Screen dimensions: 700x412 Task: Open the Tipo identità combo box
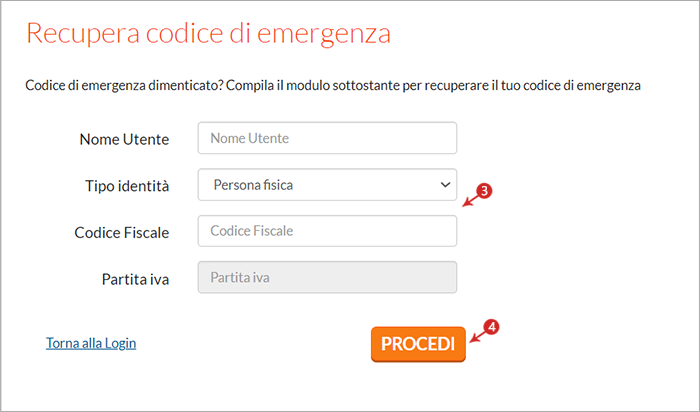[327, 184]
